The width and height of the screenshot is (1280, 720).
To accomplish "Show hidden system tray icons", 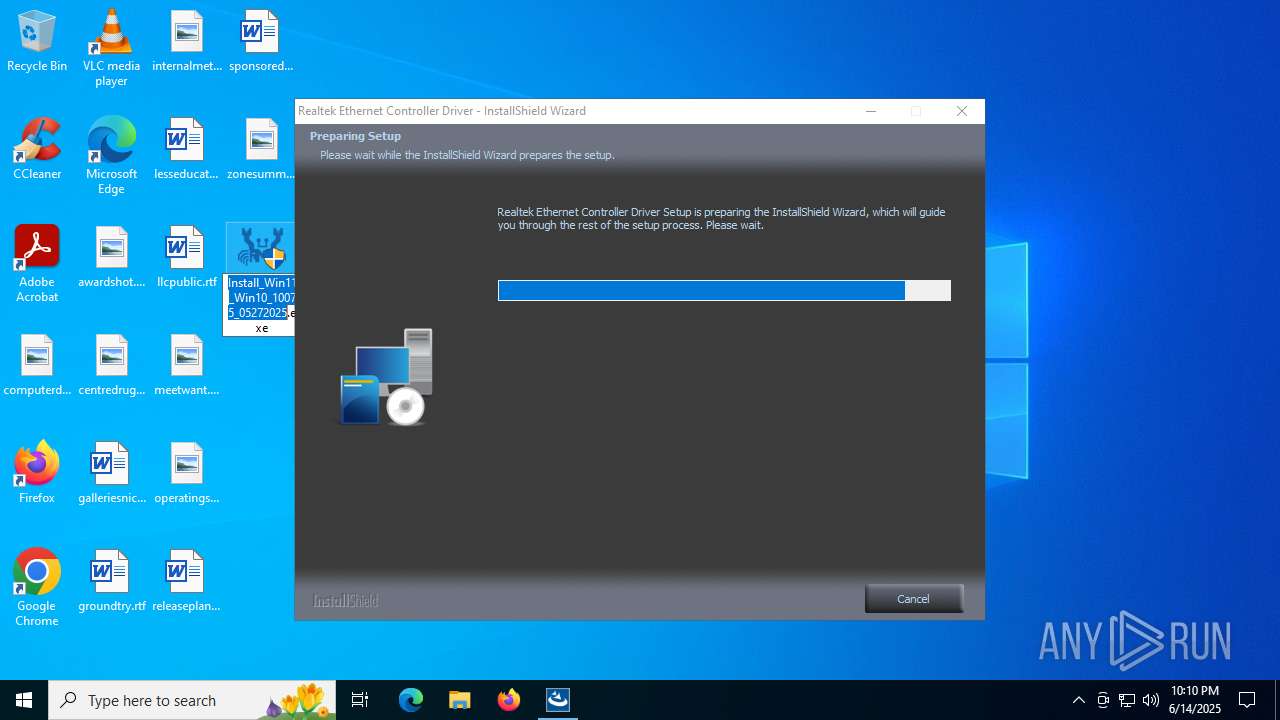I will 1078,700.
